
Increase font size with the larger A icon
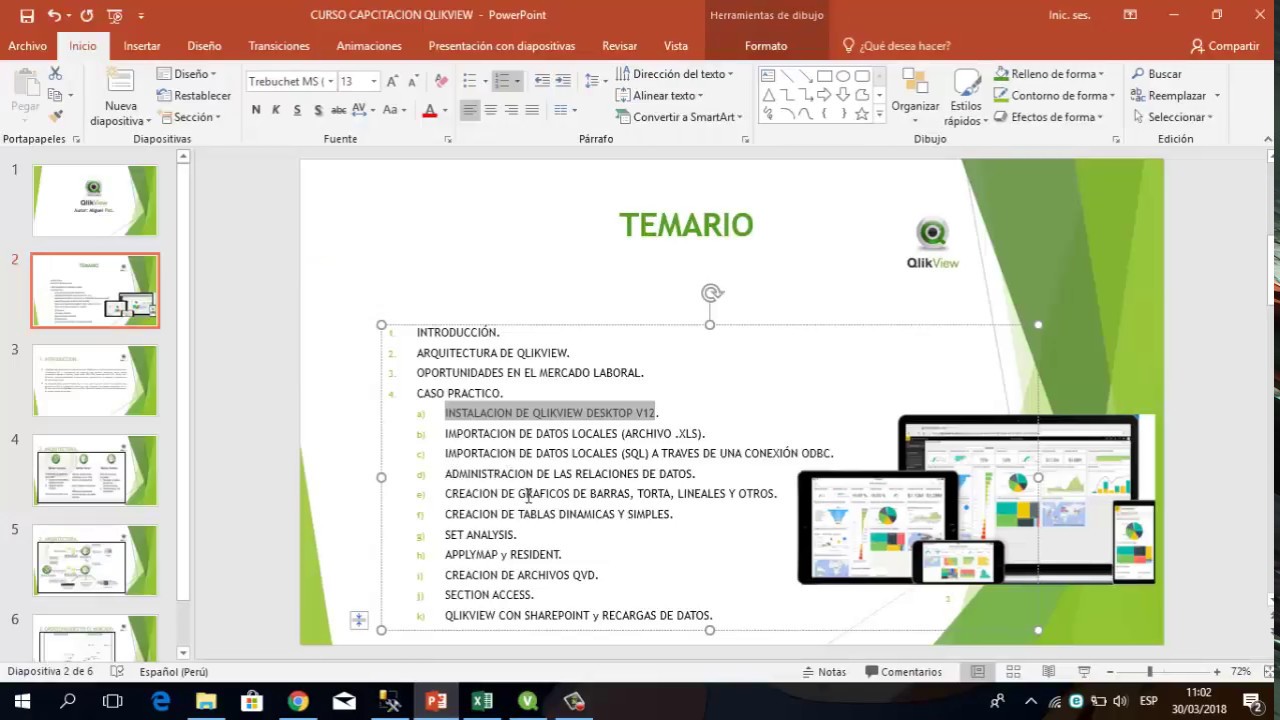393,81
